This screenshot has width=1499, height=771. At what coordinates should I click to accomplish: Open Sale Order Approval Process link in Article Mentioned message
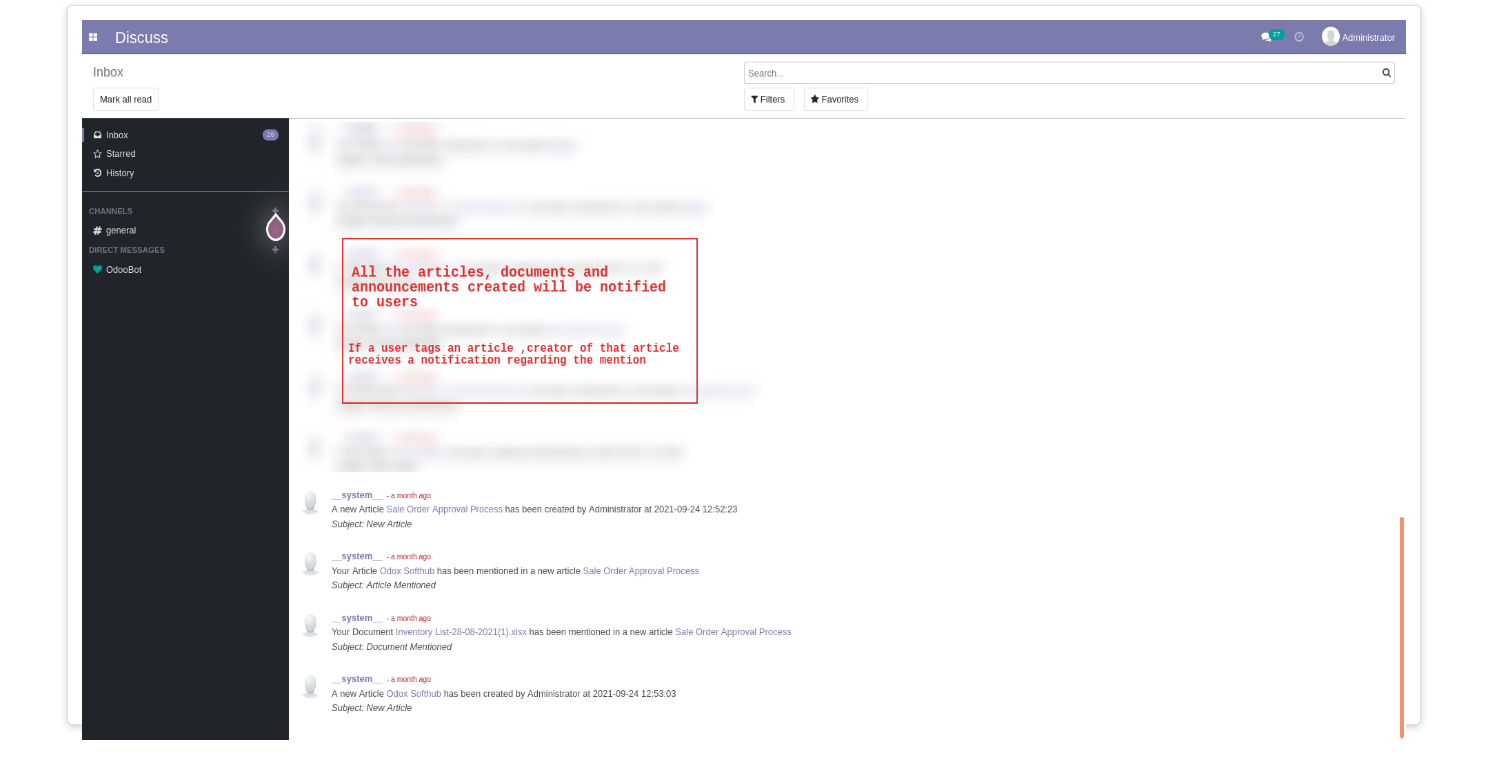(x=641, y=571)
